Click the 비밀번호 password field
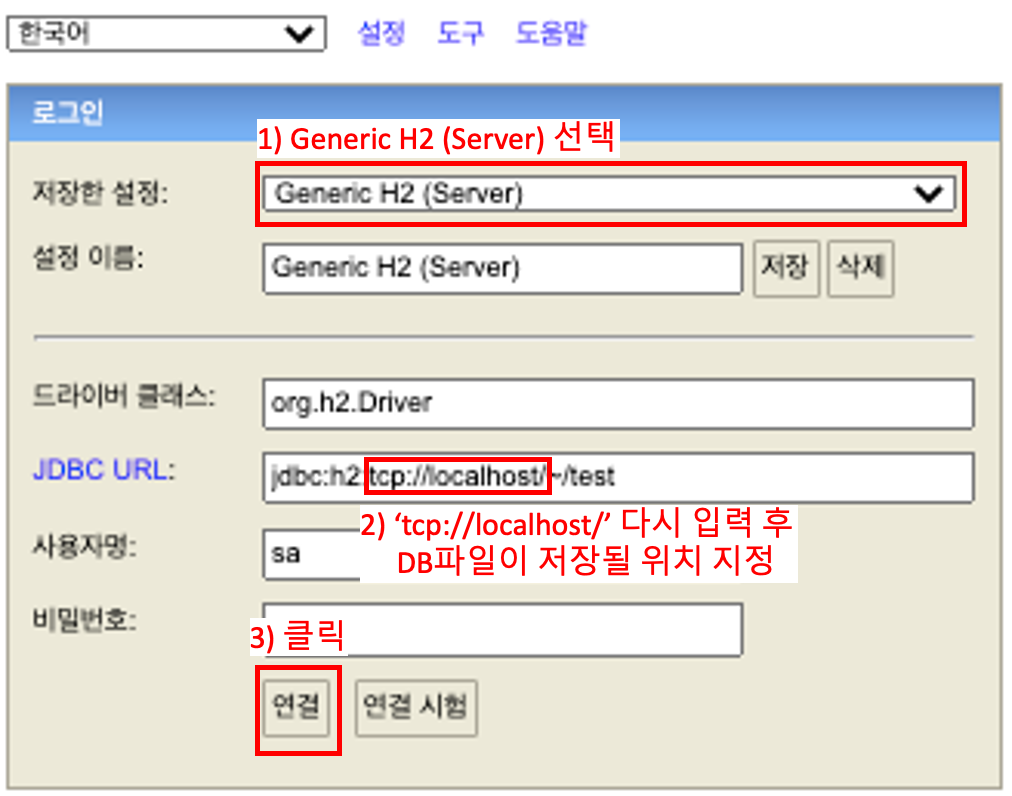Image resolution: width=1012 pixels, height=796 pixels. (x=503, y=629)
